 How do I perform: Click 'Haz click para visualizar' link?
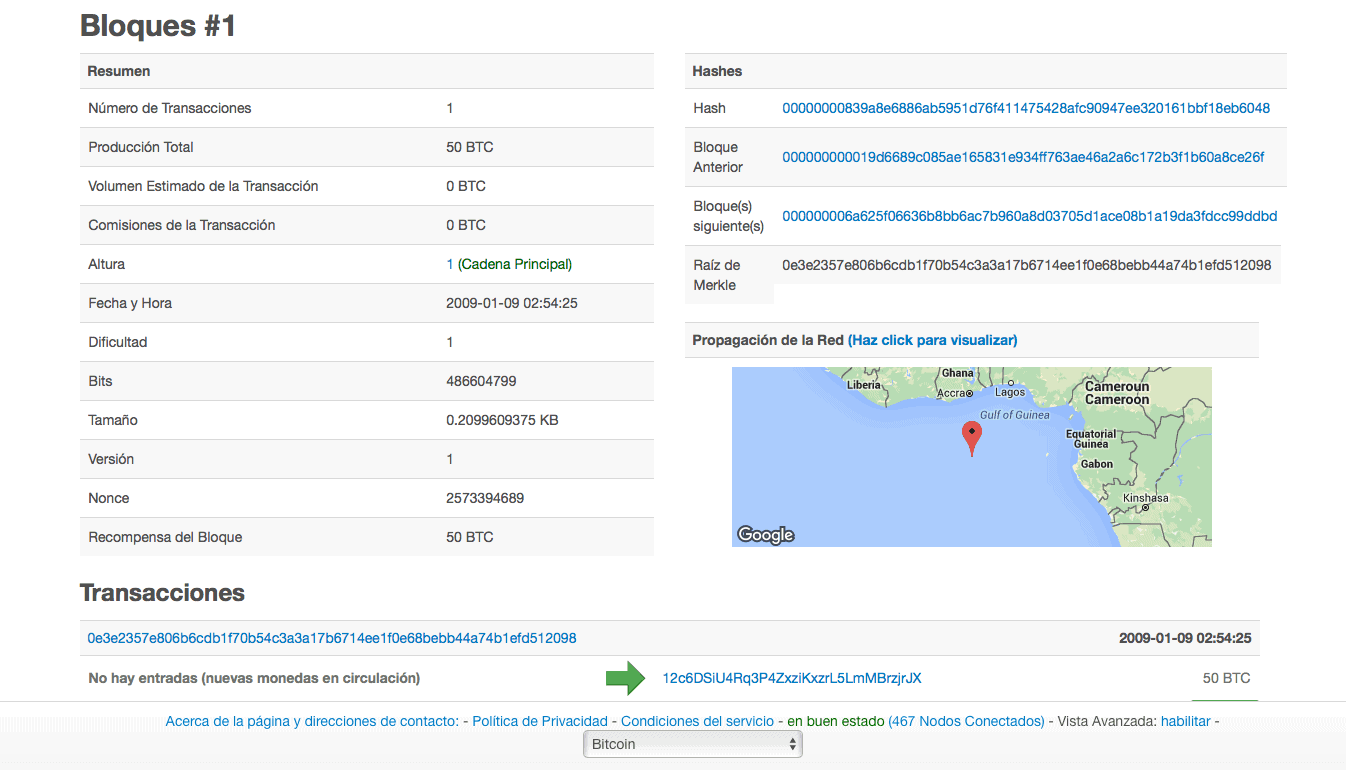[x=933, y=340]
